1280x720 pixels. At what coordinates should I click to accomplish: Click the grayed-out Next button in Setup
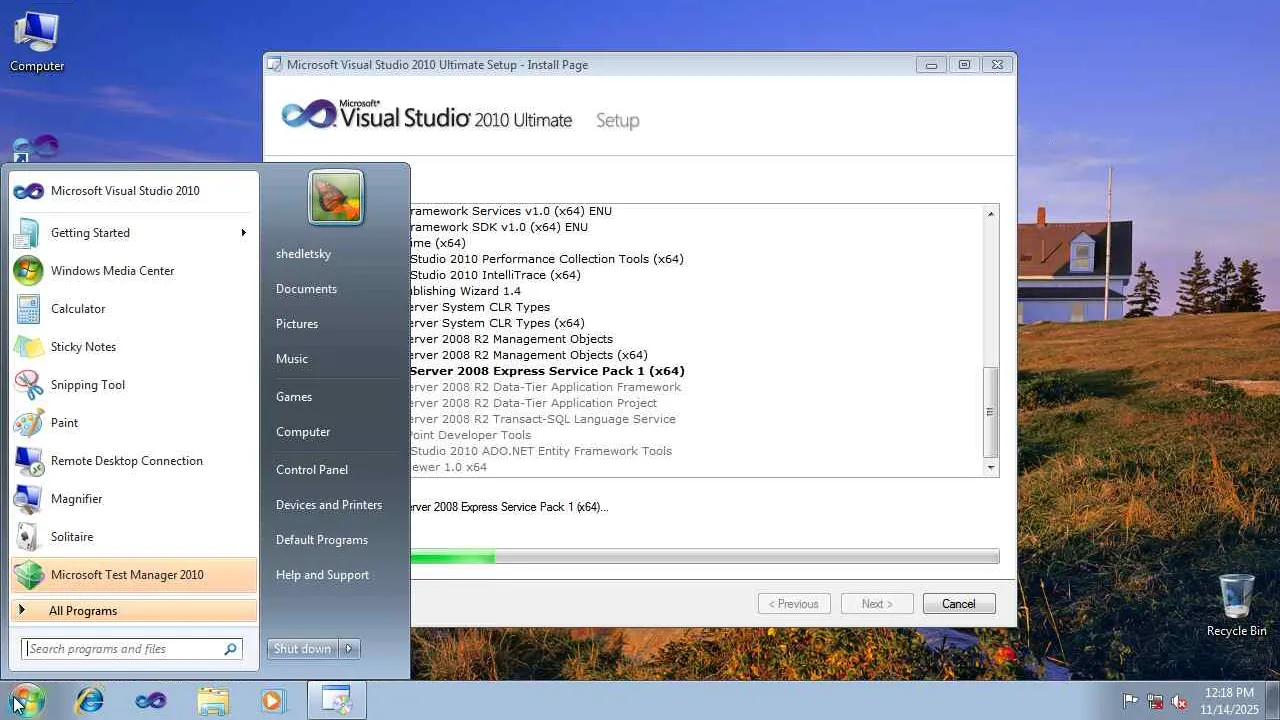877,604
